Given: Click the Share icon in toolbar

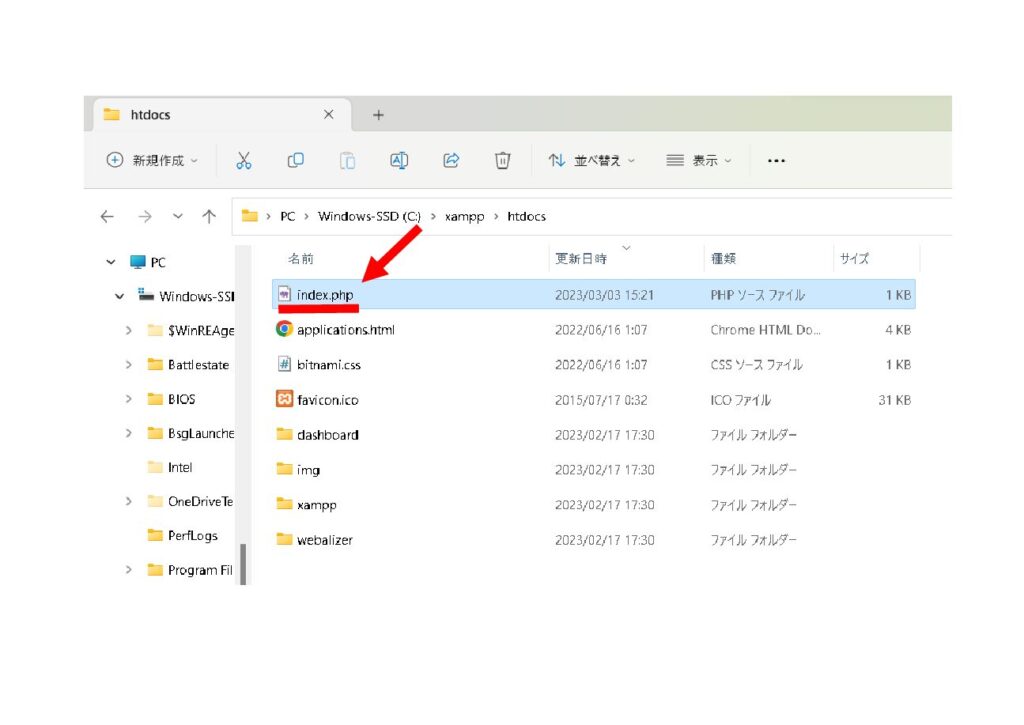Looking at the screenshot, I should pos(451,160).
